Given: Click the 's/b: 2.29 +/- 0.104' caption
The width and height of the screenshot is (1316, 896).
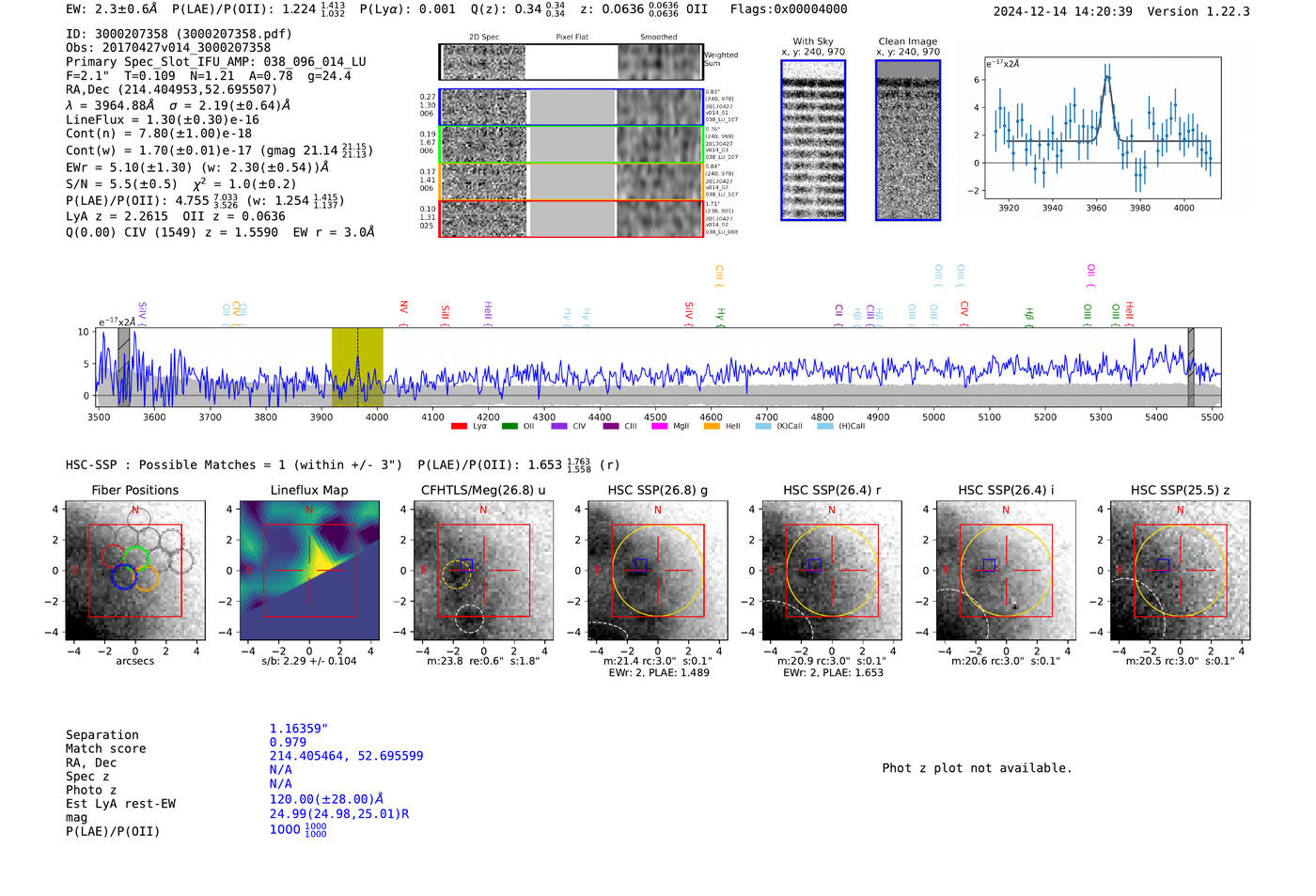Looking at the screenshot, I should point(309,661).
